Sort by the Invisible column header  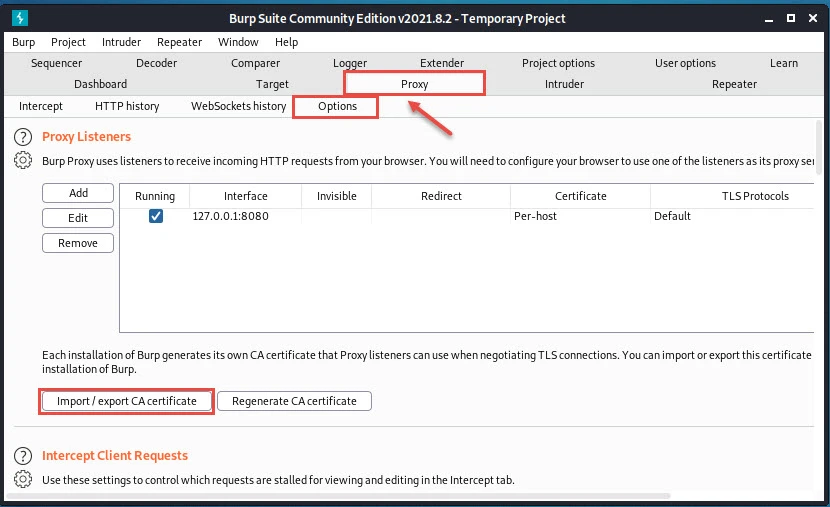337,196
